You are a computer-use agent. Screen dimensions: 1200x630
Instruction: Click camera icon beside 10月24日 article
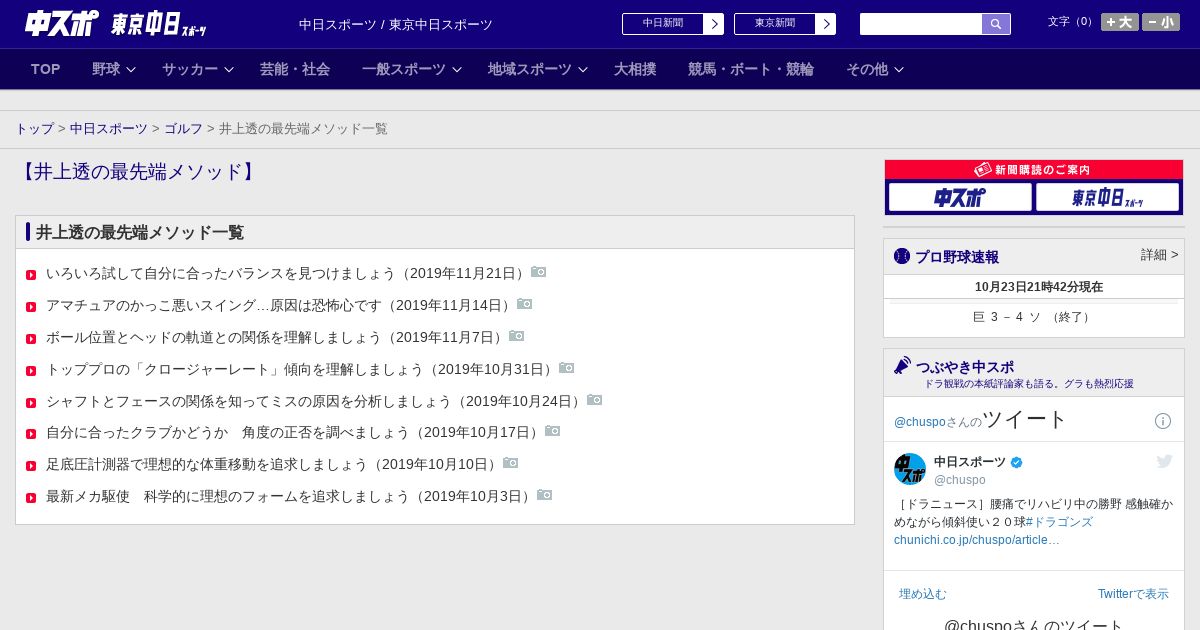coord(595,400)
